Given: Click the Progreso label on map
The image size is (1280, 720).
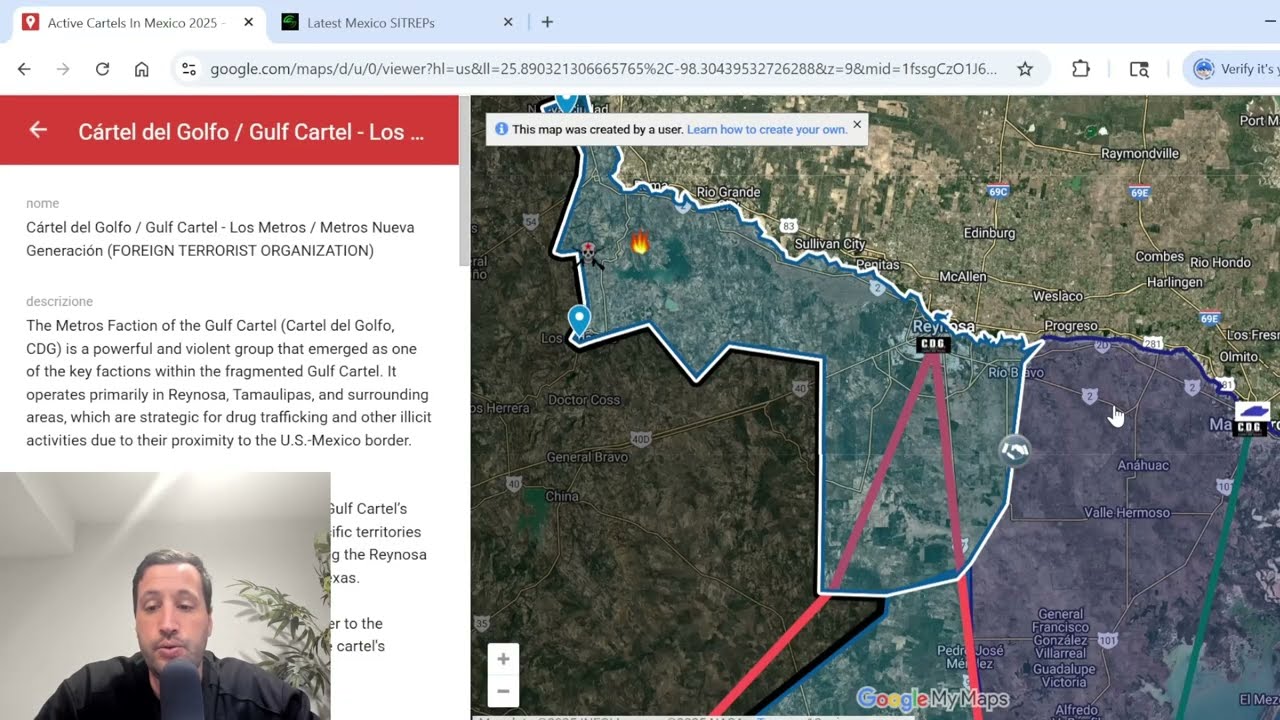Looking at the screenshot, I should 1070,326.
